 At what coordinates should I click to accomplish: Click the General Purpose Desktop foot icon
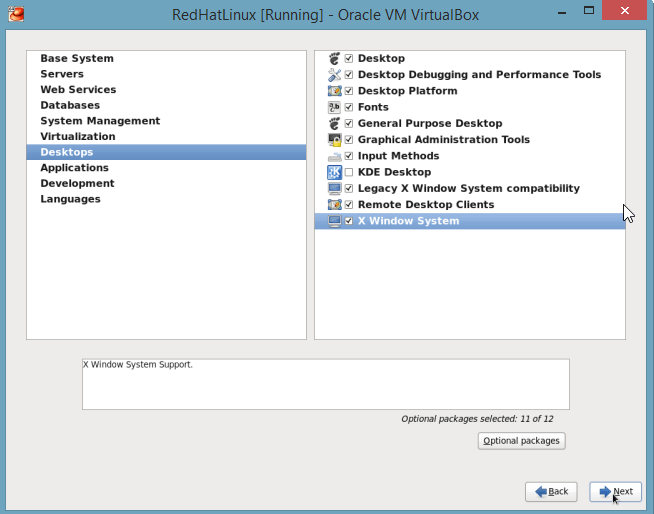pos(335,123)
